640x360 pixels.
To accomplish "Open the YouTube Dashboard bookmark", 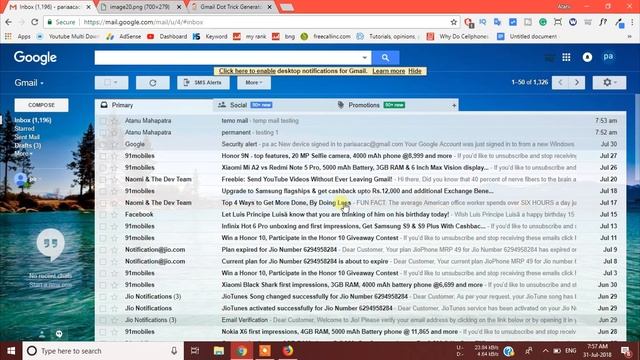I will [x=167, y=36].
